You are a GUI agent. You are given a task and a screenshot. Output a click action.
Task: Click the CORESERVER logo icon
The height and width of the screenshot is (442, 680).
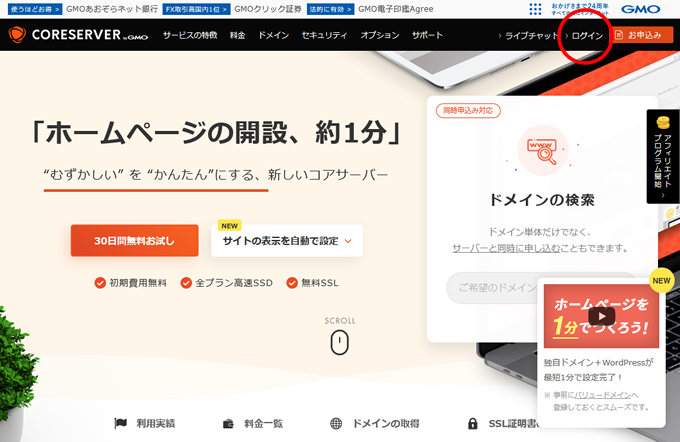pyautogui.click(x=17, y=35)
